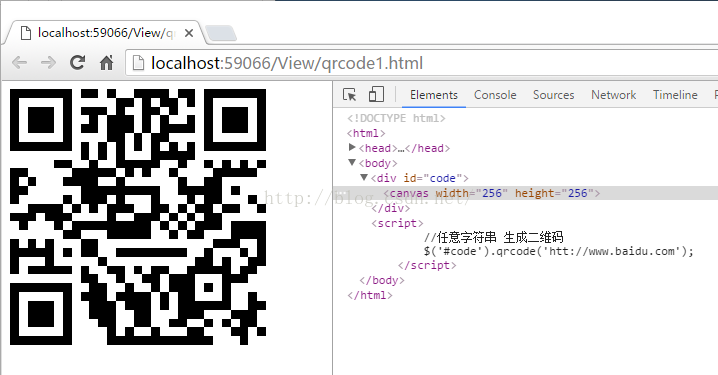Open the Sources tab
The width and height of the screenshot is (718, 375).
coord(553,95)
